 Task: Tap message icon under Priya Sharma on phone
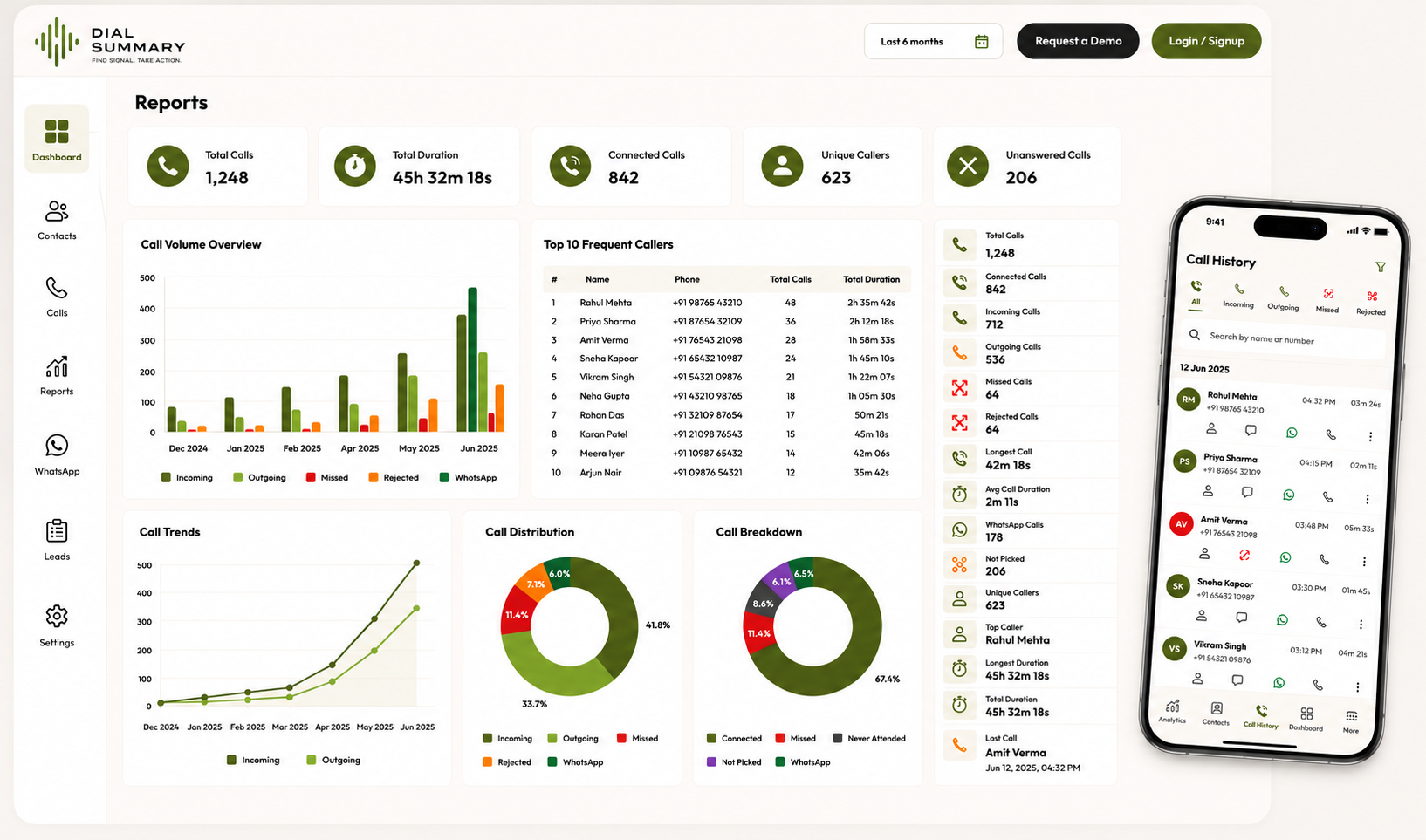point(1247,492)
